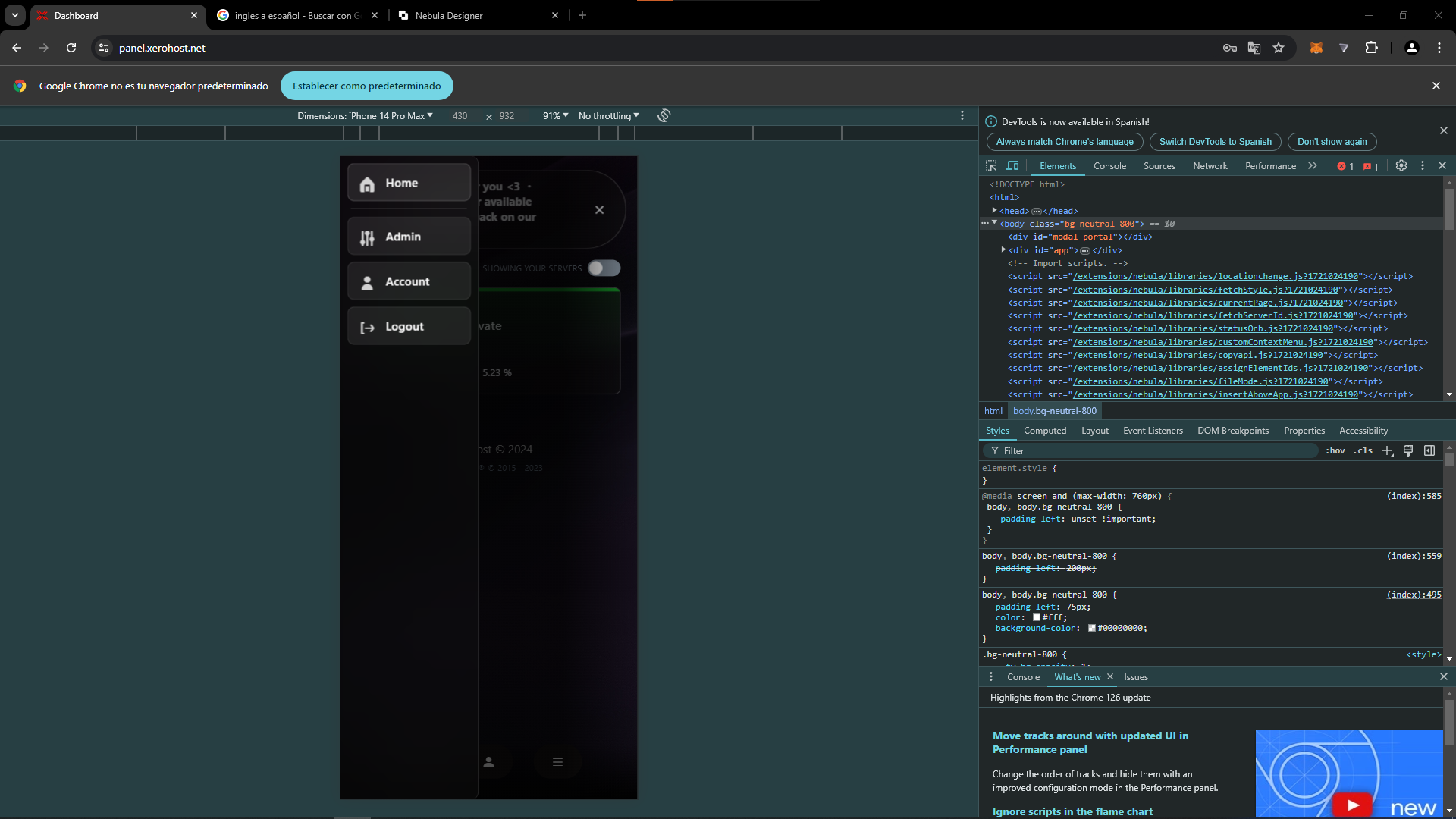Open the fetchStyle.js script link
The width and height of the screenshot is (1456, 819).
pos(1206,290)
